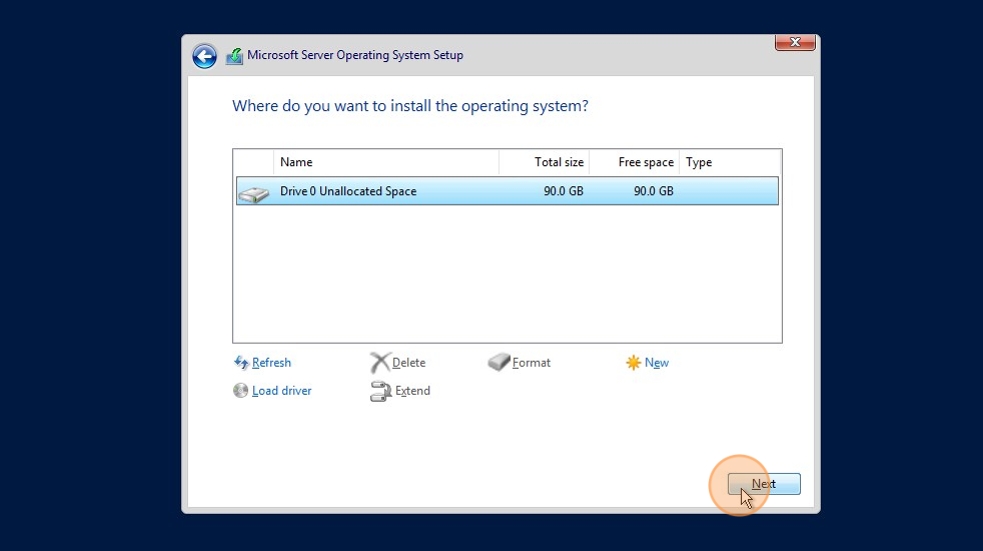
Task: Open the Load driver link
Action: [x=281, y=391]
